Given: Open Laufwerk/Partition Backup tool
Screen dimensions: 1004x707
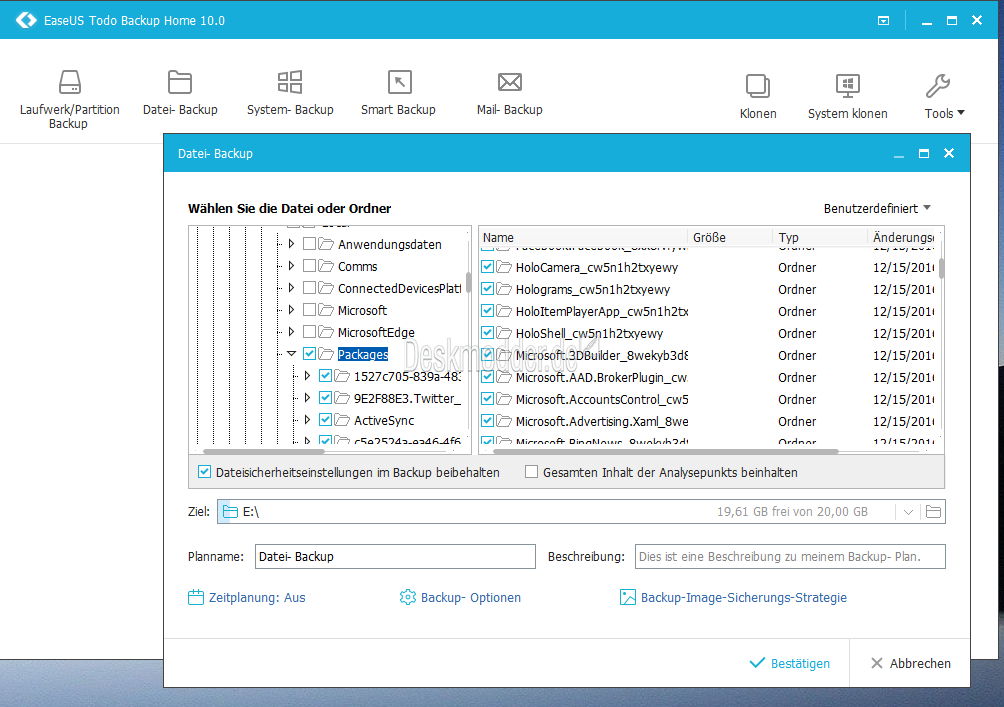Looking at the screenshot, I should click(x=69, y=99).
